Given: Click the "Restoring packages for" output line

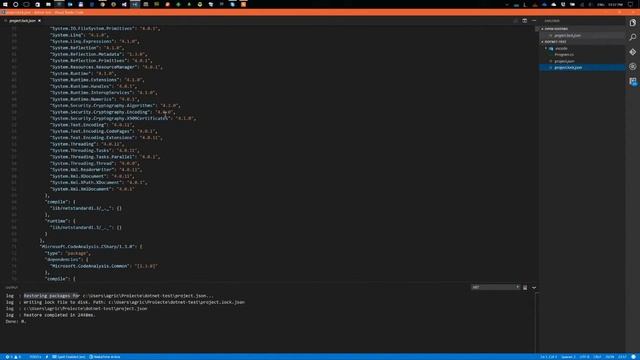Looking at the screenshot, I should (x=109, y=296).
